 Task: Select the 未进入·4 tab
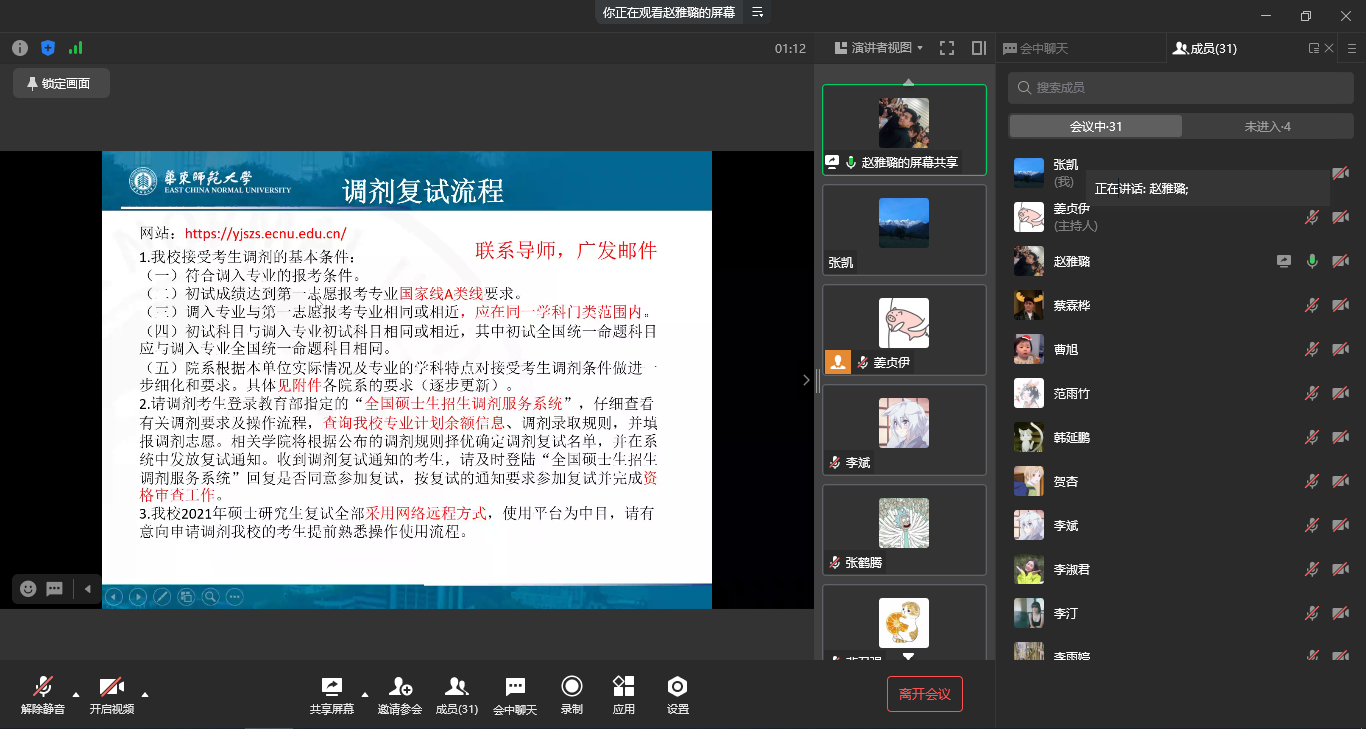click(1267, 126)
